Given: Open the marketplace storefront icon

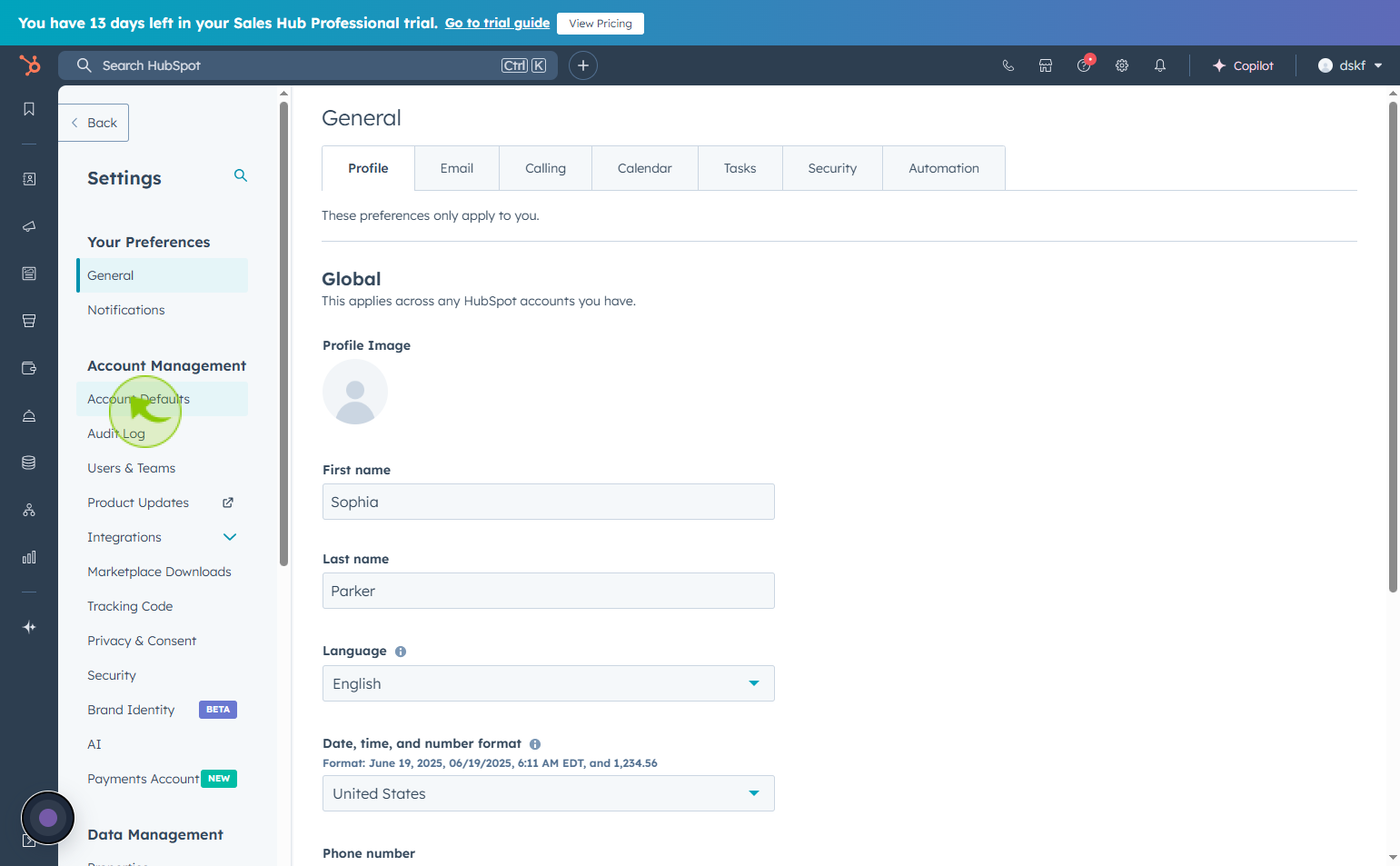Looking at the screenshot, I should click(x=1046, y=65).
